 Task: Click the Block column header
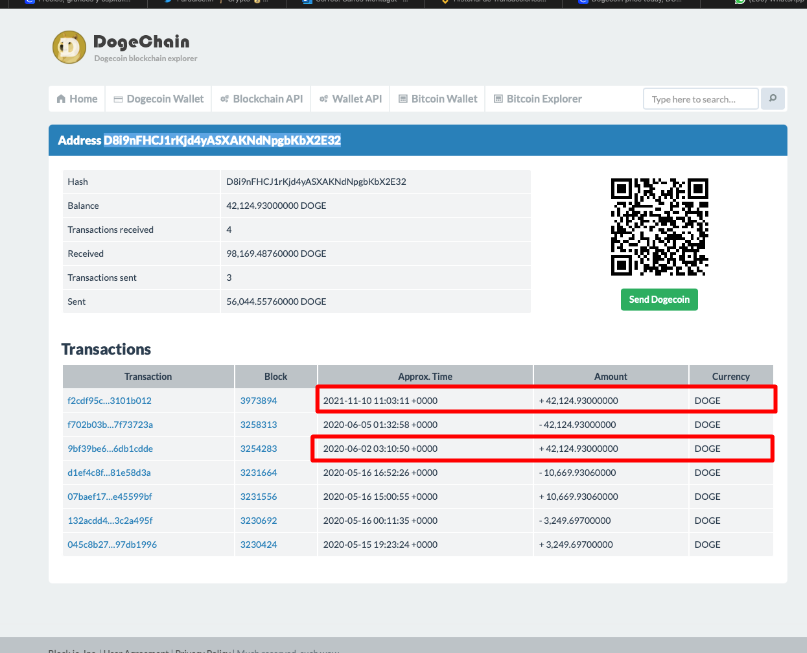click(276, 377)
